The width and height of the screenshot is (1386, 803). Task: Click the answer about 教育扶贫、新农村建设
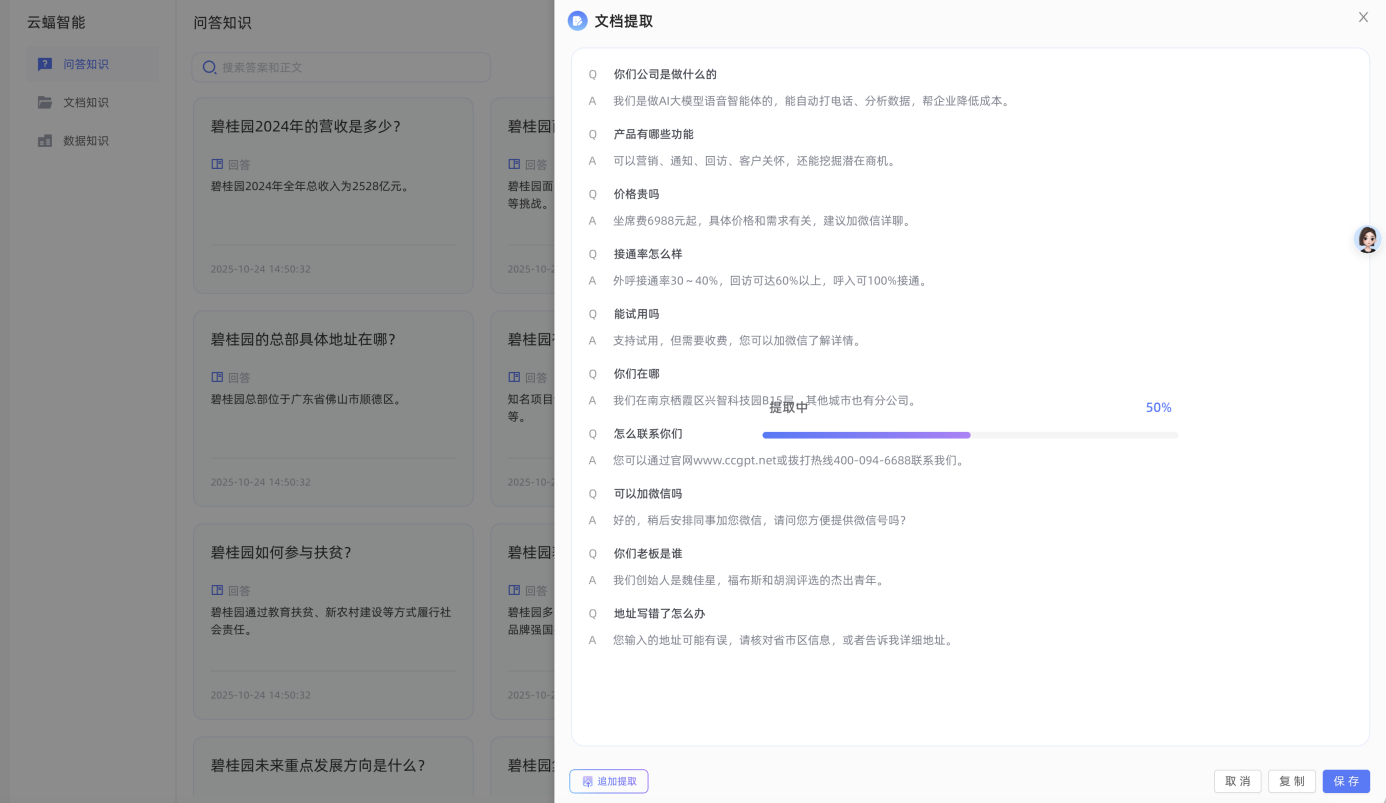click(x=331, y=621)
